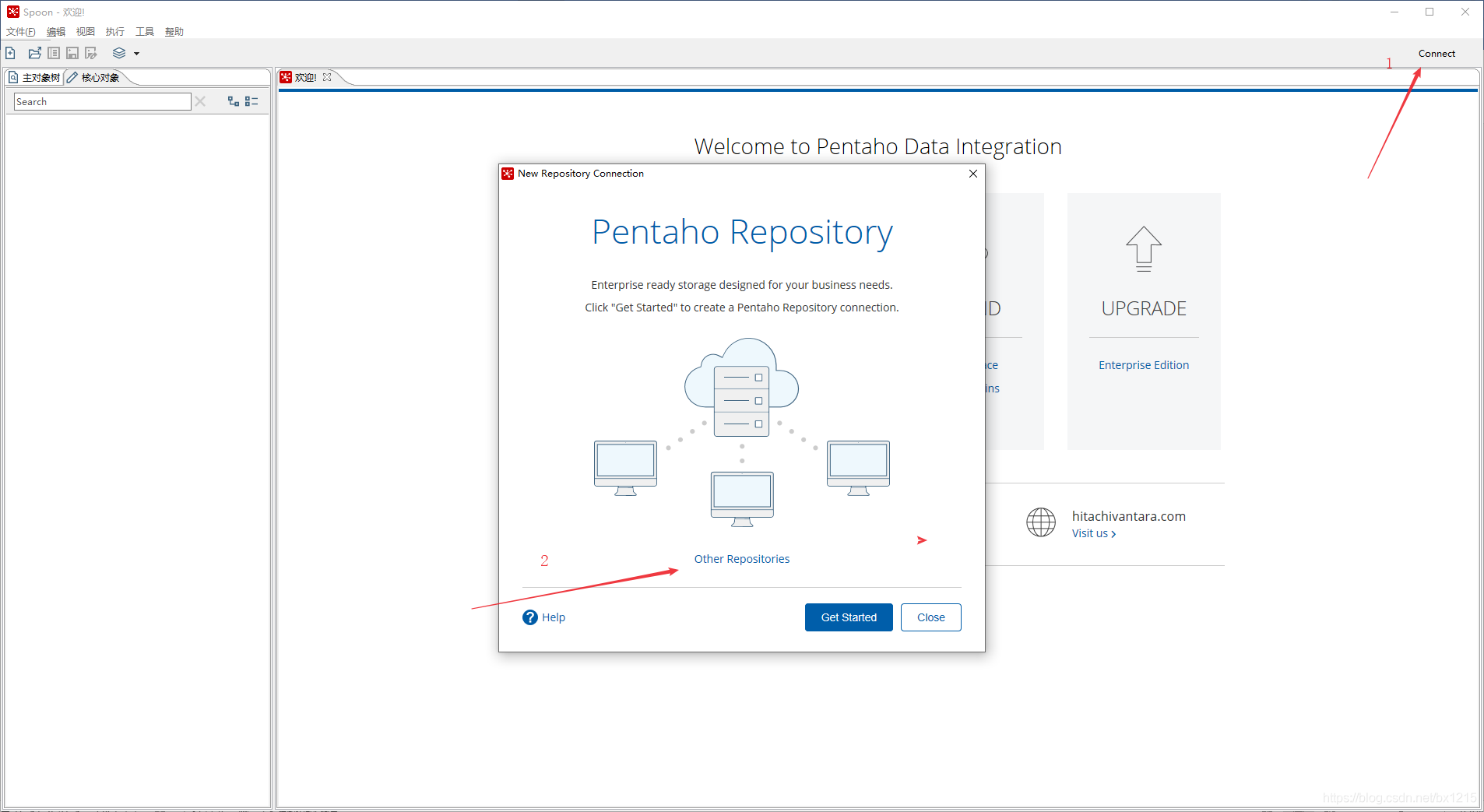Open the Enterprise Edition link
The height and width of the screenshot is (812, 1484).
coord(1144,365)
